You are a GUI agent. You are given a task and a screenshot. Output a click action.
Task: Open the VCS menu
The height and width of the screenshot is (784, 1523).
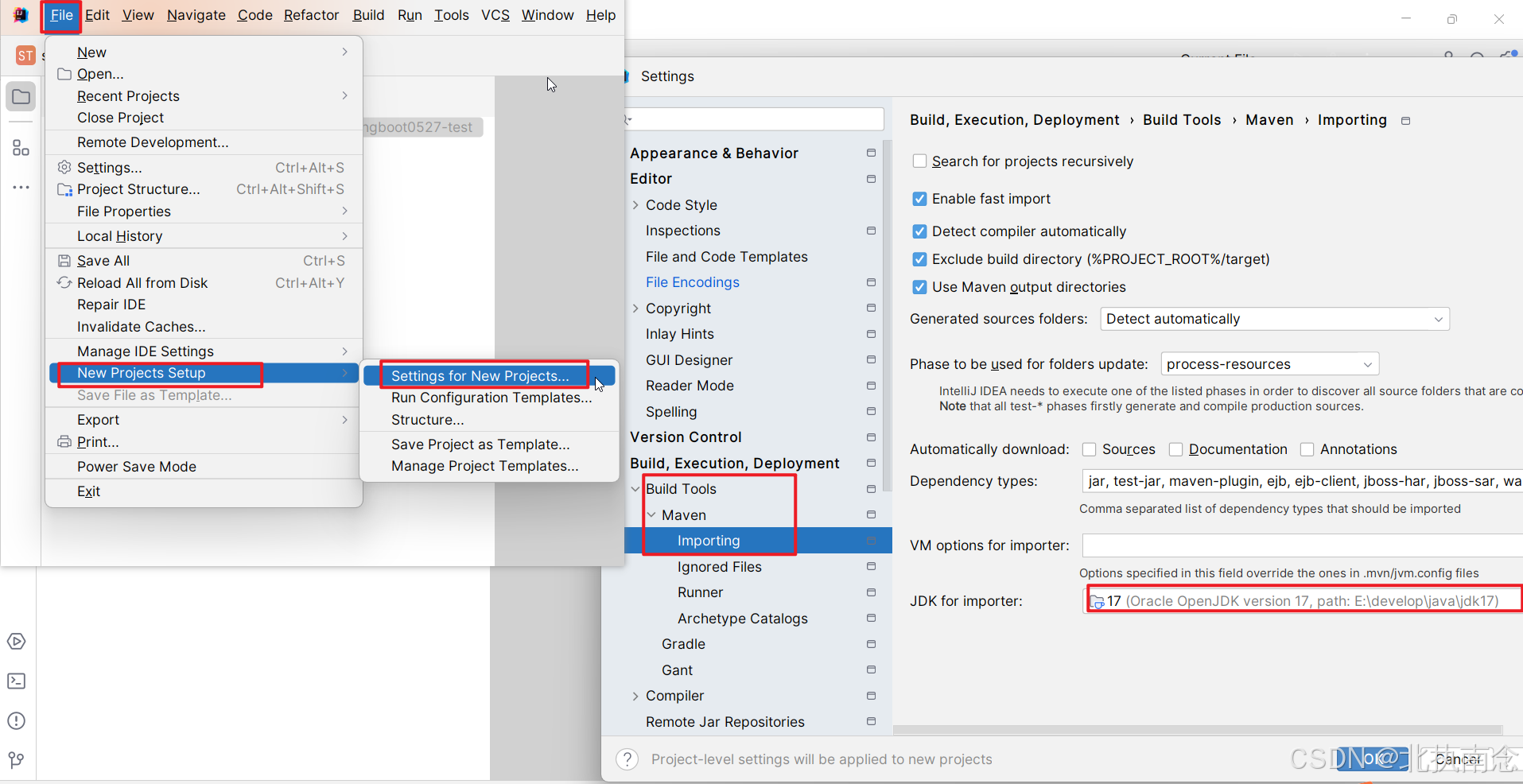point(495,15)
